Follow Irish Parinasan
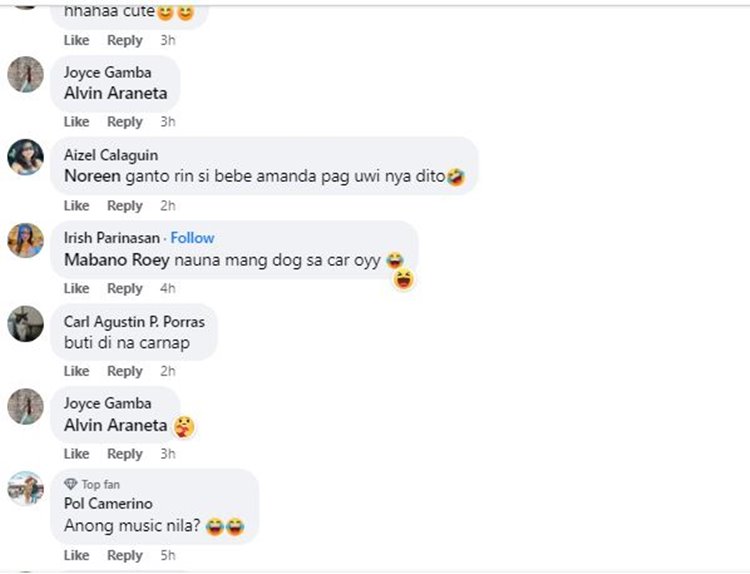This screenshot has width=750, height=574. pyautogui.click(x=192, y=238)
